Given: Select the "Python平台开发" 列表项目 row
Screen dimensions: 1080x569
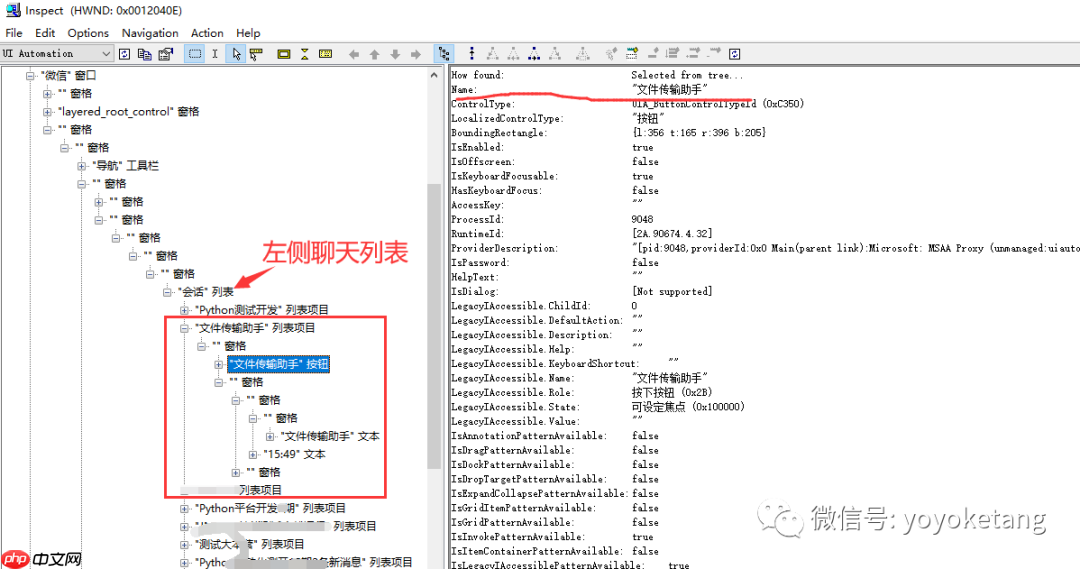Looking at the screenshot, I should 270,508.
